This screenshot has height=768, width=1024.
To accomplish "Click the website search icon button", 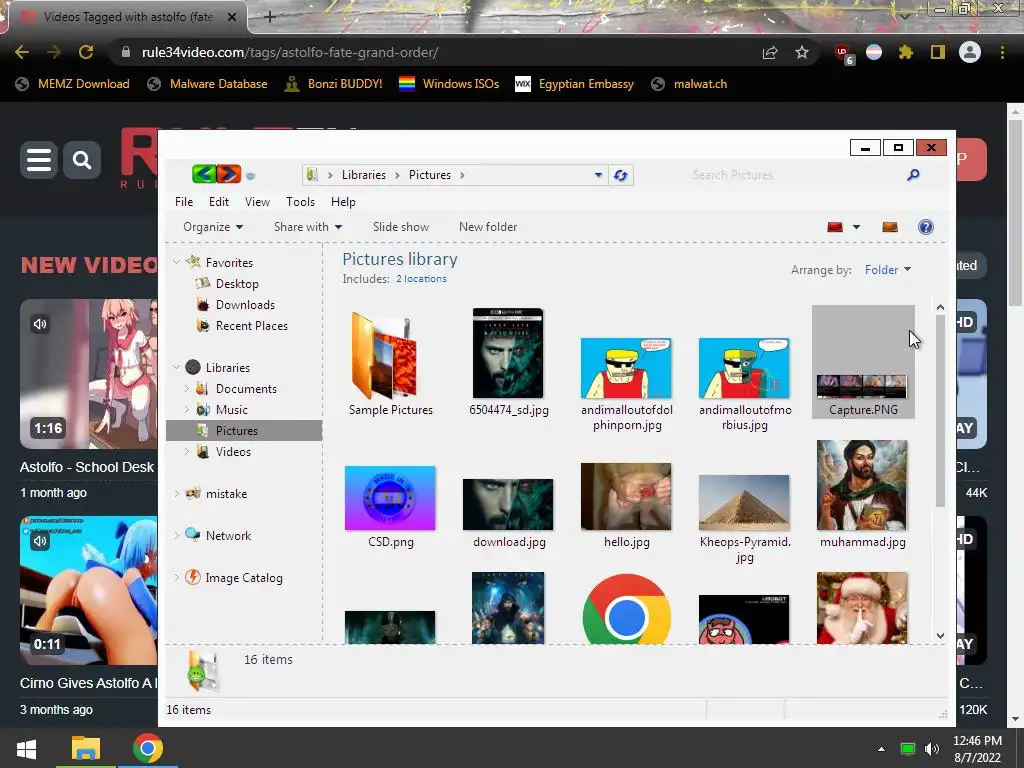I will point(82,159).
